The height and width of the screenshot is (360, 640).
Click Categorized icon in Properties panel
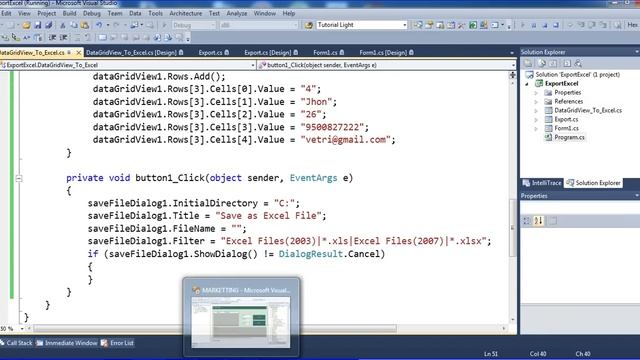tap(527, 221)
